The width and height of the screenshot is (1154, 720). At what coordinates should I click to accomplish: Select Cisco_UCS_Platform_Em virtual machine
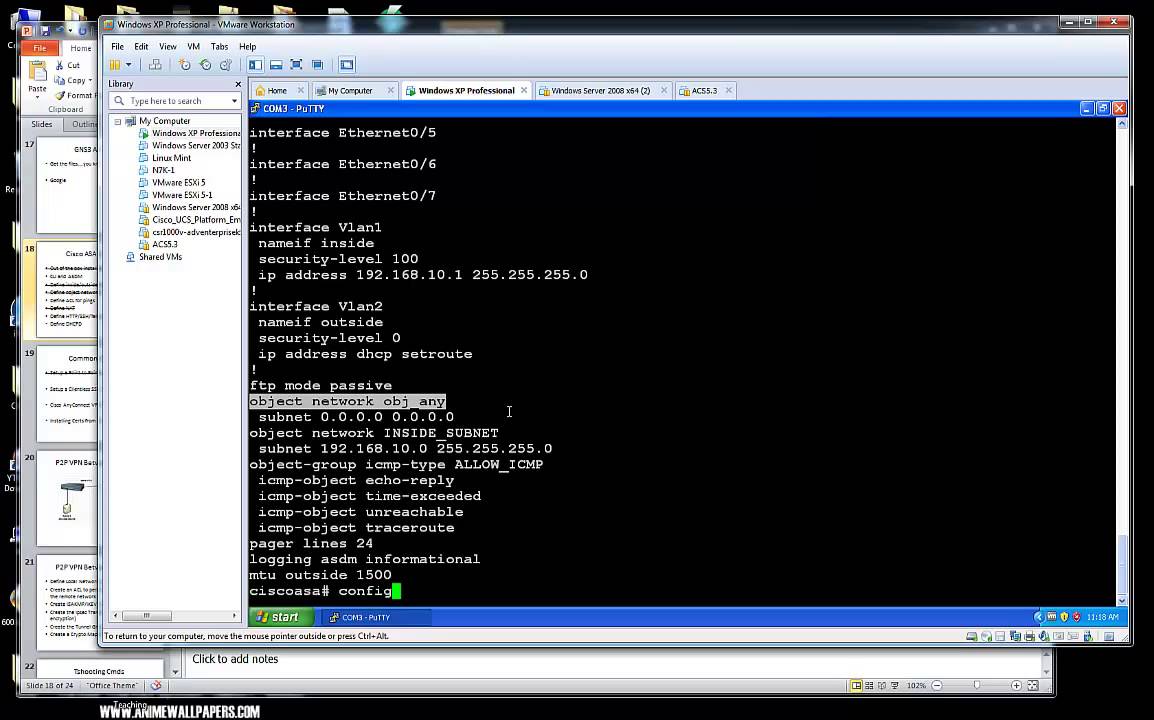[x=190, y=219]
